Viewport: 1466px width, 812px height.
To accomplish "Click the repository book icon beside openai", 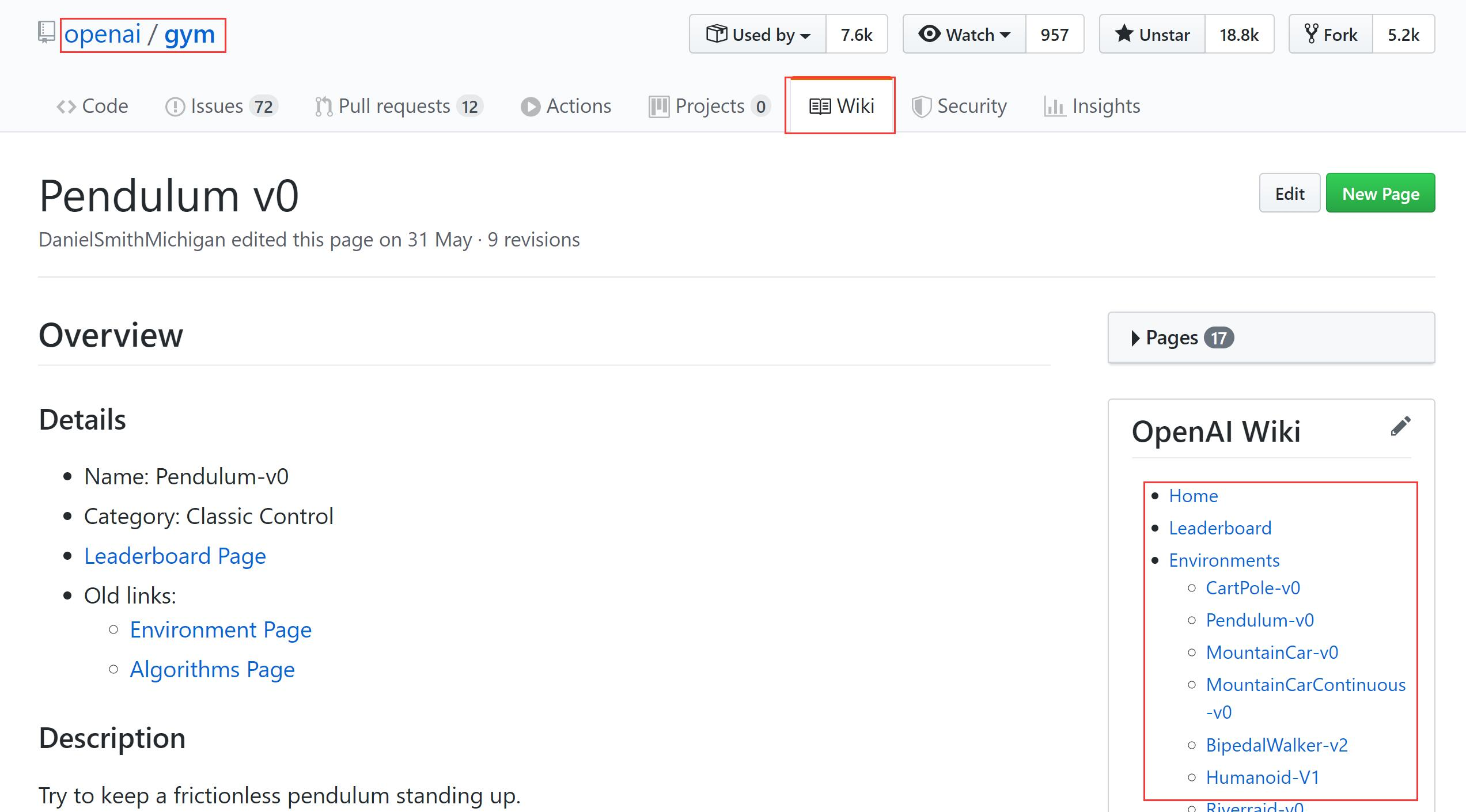I will (46, 32).
